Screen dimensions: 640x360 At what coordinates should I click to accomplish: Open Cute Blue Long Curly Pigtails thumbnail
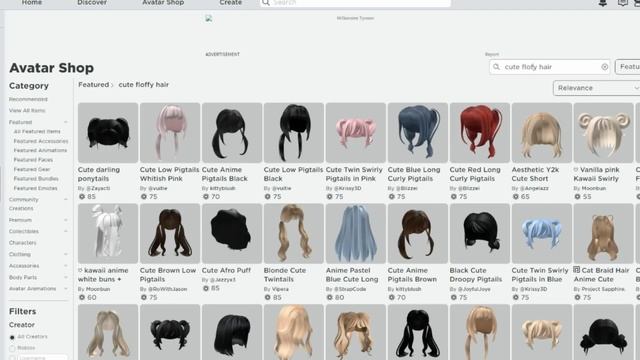point(418,133)
